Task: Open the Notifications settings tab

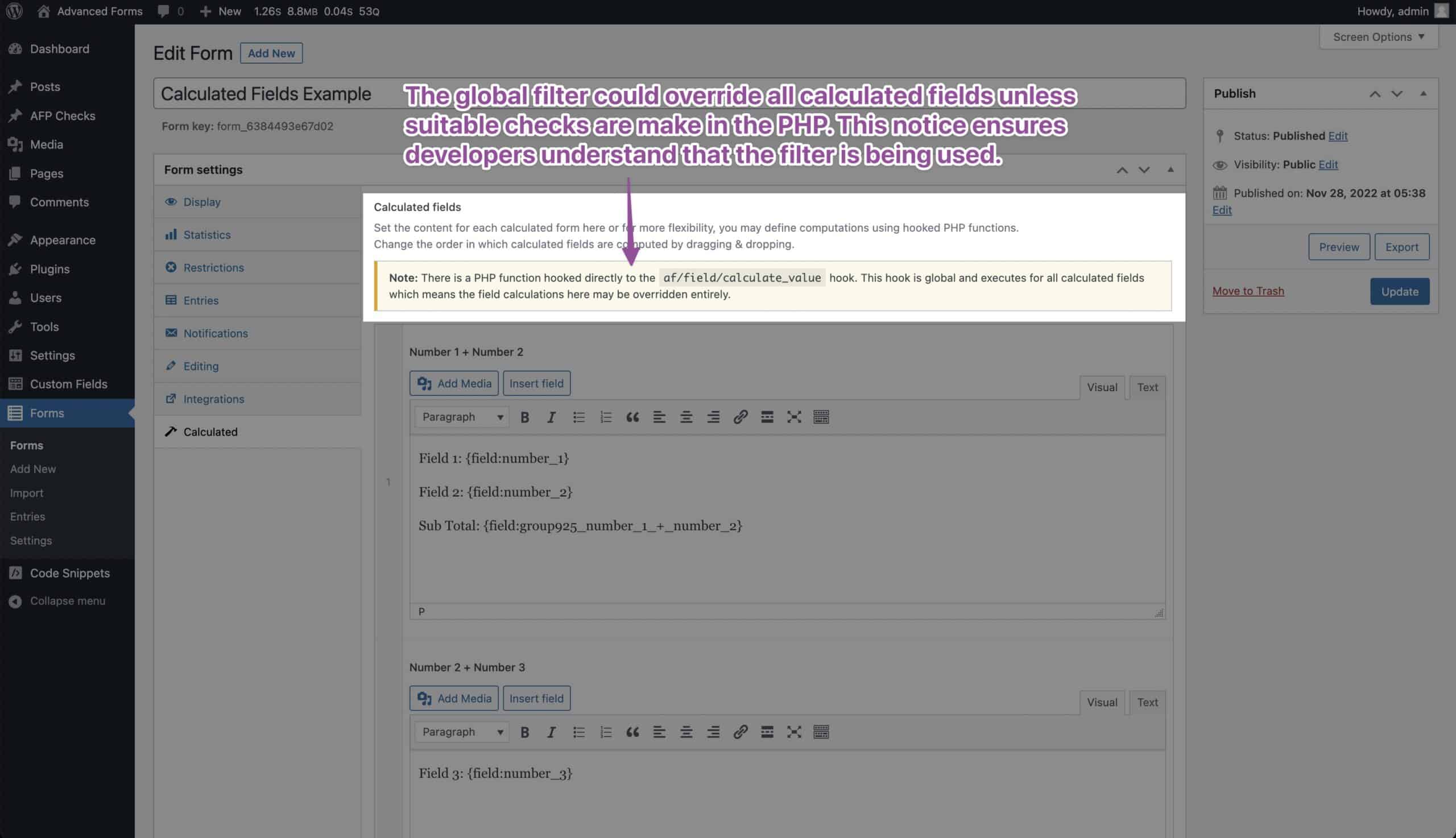Action: (216, 333)
